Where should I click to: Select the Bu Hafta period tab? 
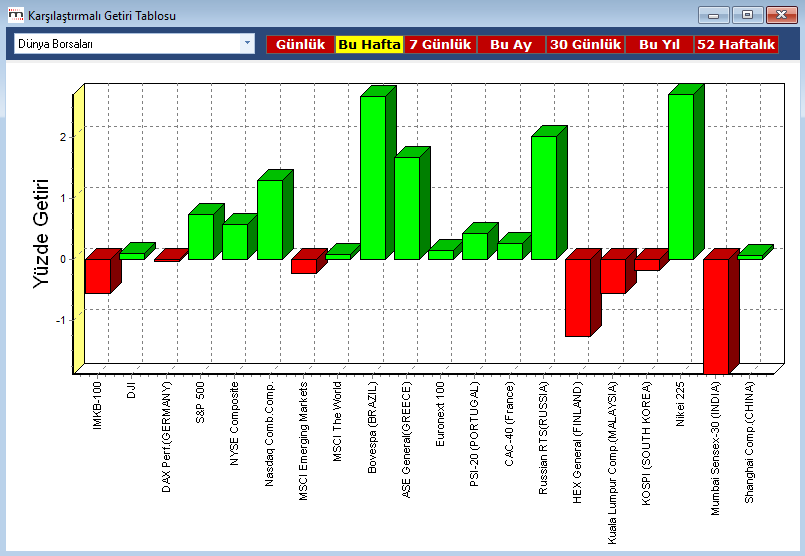pos(369,44)
